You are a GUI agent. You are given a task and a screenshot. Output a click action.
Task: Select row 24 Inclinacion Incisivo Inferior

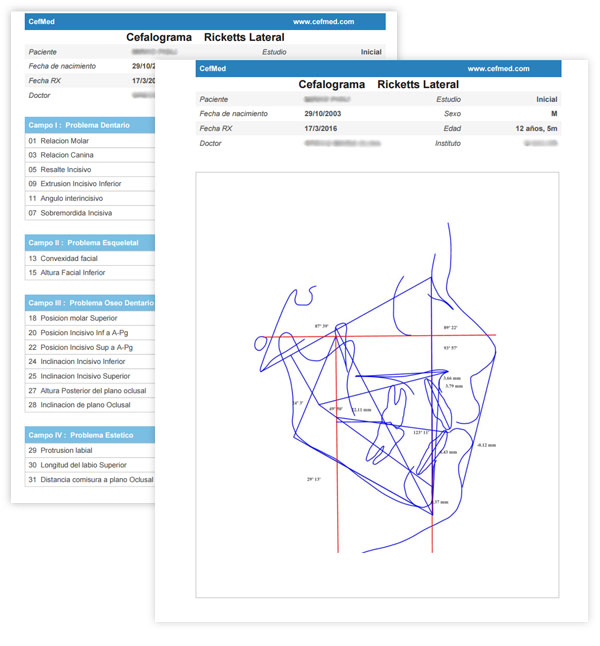click(x=90, y=362)
